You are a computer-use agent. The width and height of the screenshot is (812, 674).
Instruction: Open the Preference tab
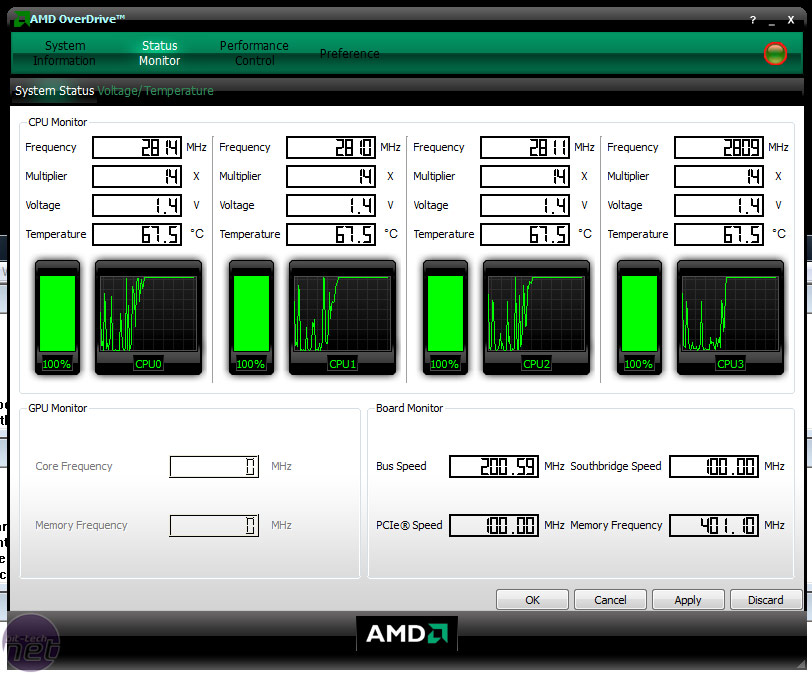coord(350,54)
